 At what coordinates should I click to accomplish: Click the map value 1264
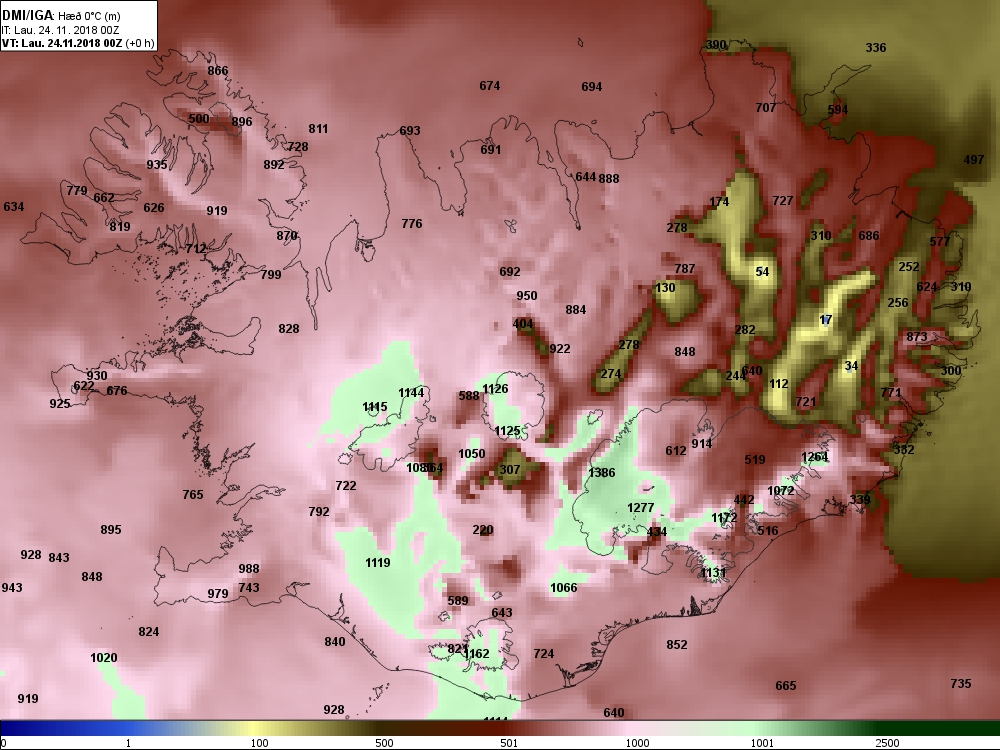(x=815, y=457)
